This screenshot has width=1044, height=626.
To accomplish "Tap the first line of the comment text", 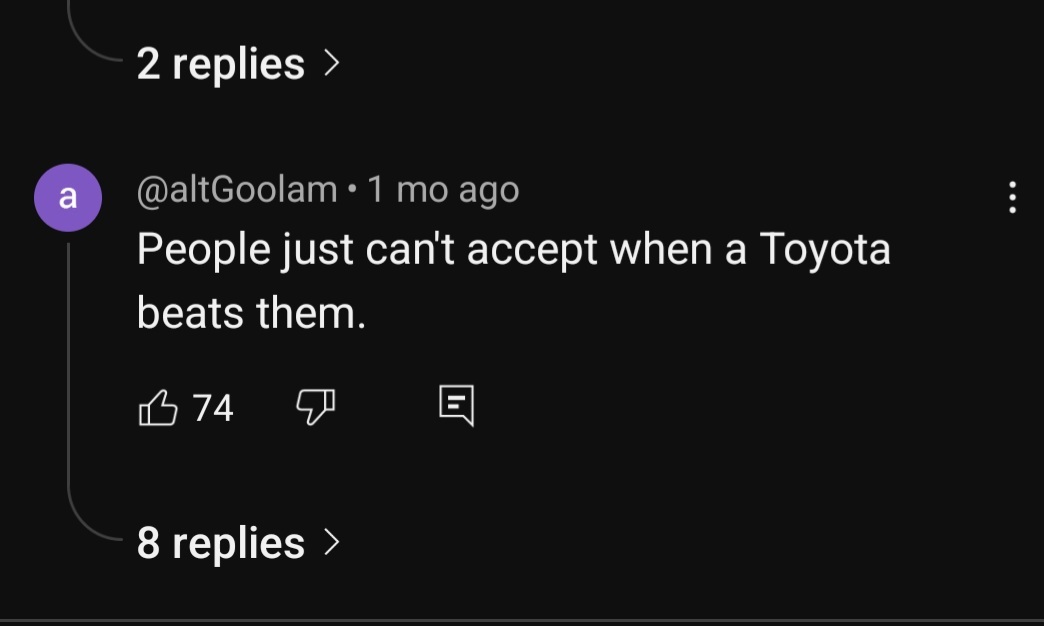I will [513, 249].
